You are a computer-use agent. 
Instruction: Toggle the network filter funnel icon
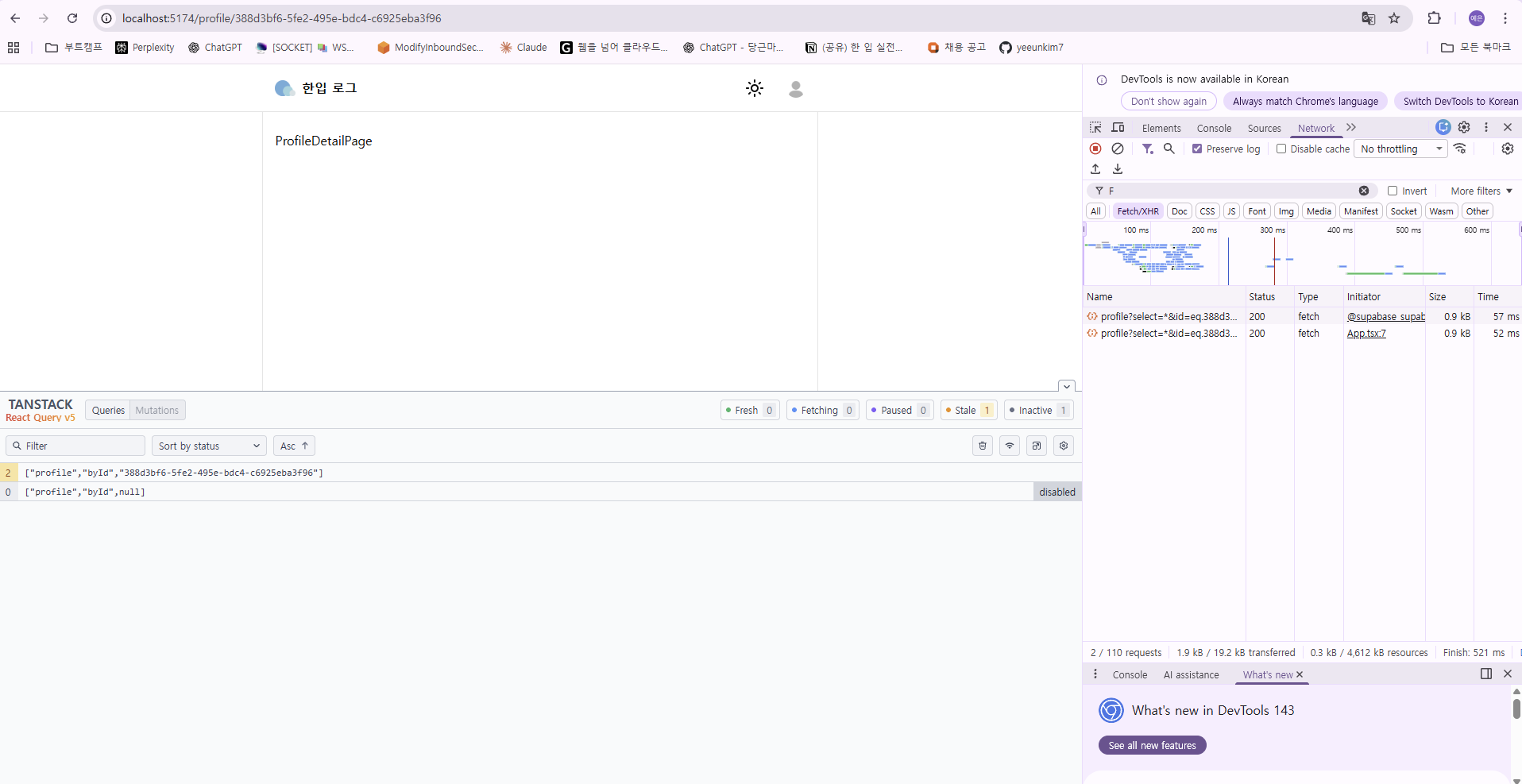point(1148,149)
